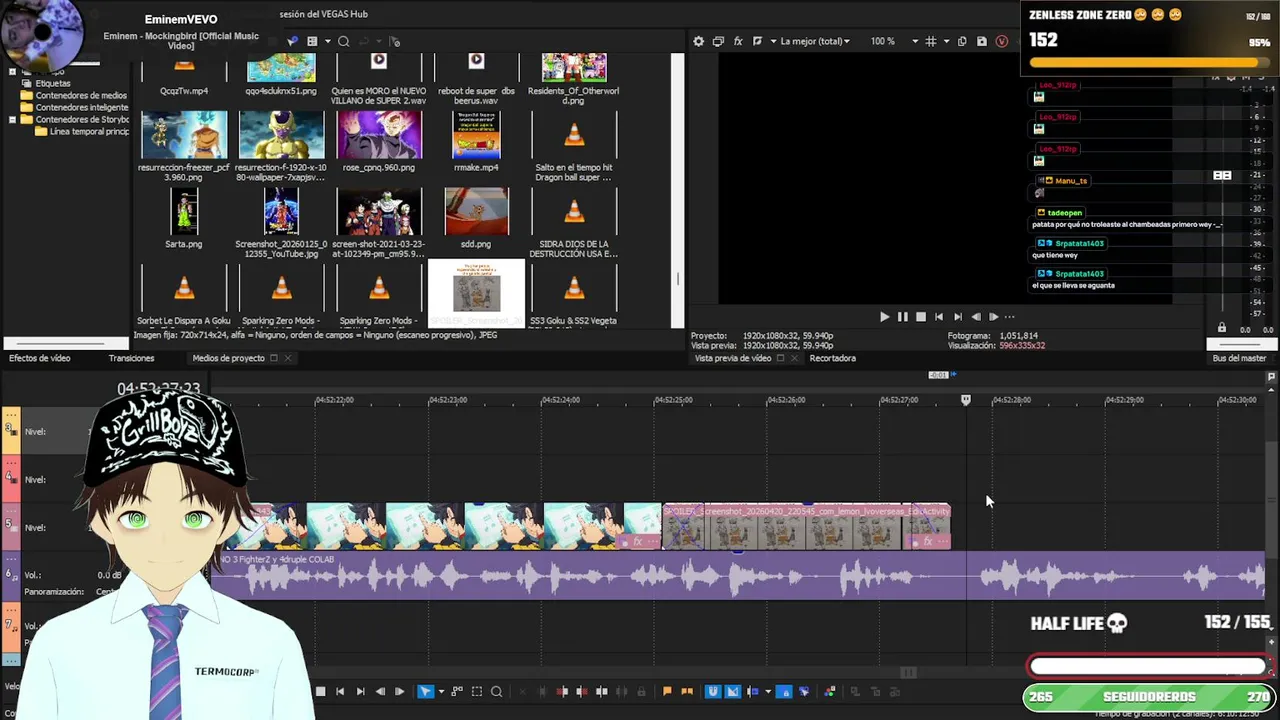Switch to Recortadora tab
Image resolution: width=1280 pixels, height=720 pixels.
coord(832,358)
